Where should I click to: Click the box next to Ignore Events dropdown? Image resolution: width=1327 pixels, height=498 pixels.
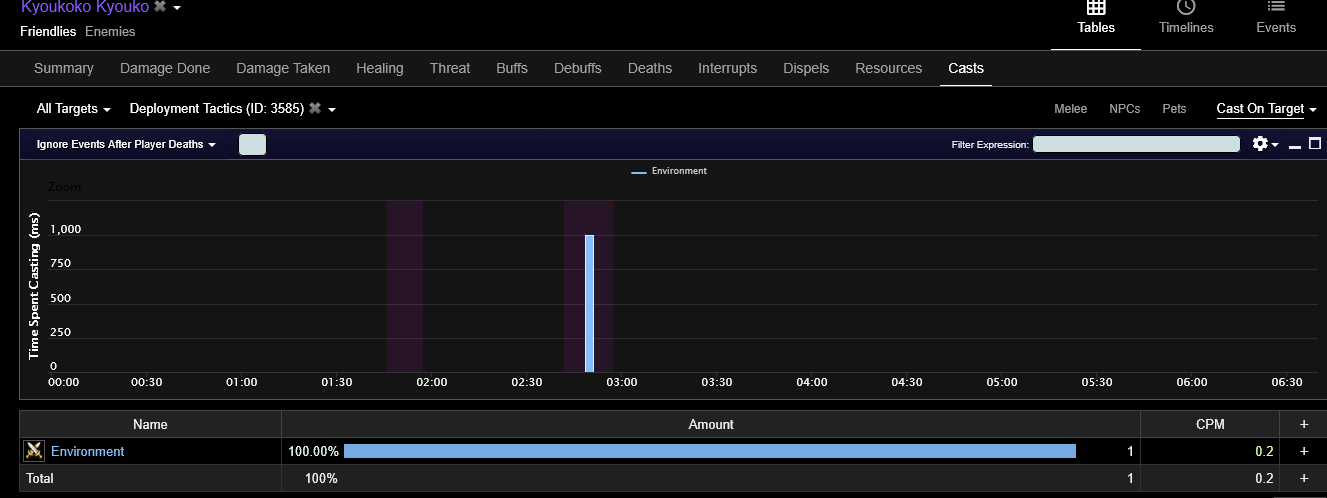253,144
